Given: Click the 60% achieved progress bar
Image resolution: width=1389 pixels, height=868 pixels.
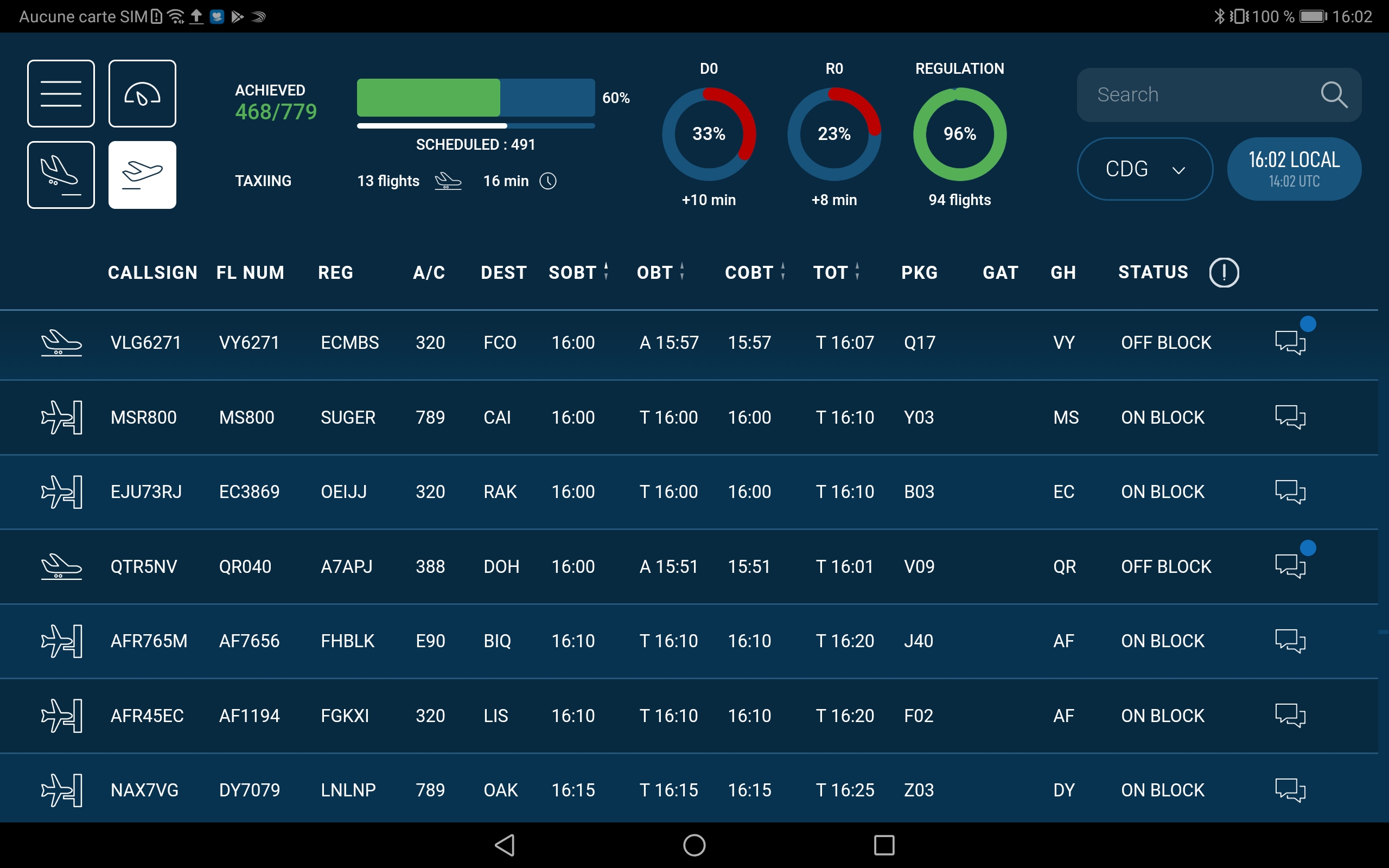Looking at the screenshot, I should [475, 98].
